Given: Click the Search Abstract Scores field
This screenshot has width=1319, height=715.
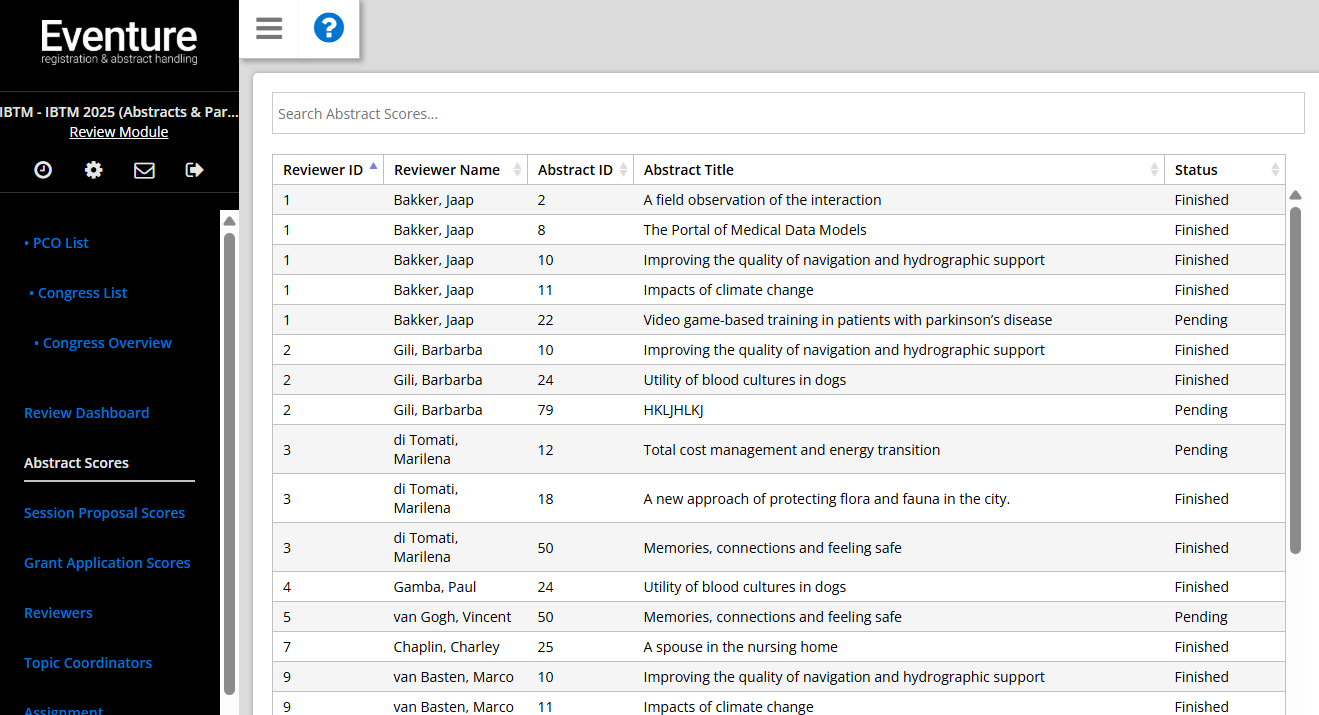Looking at the screenshot, I should [788, 114].
